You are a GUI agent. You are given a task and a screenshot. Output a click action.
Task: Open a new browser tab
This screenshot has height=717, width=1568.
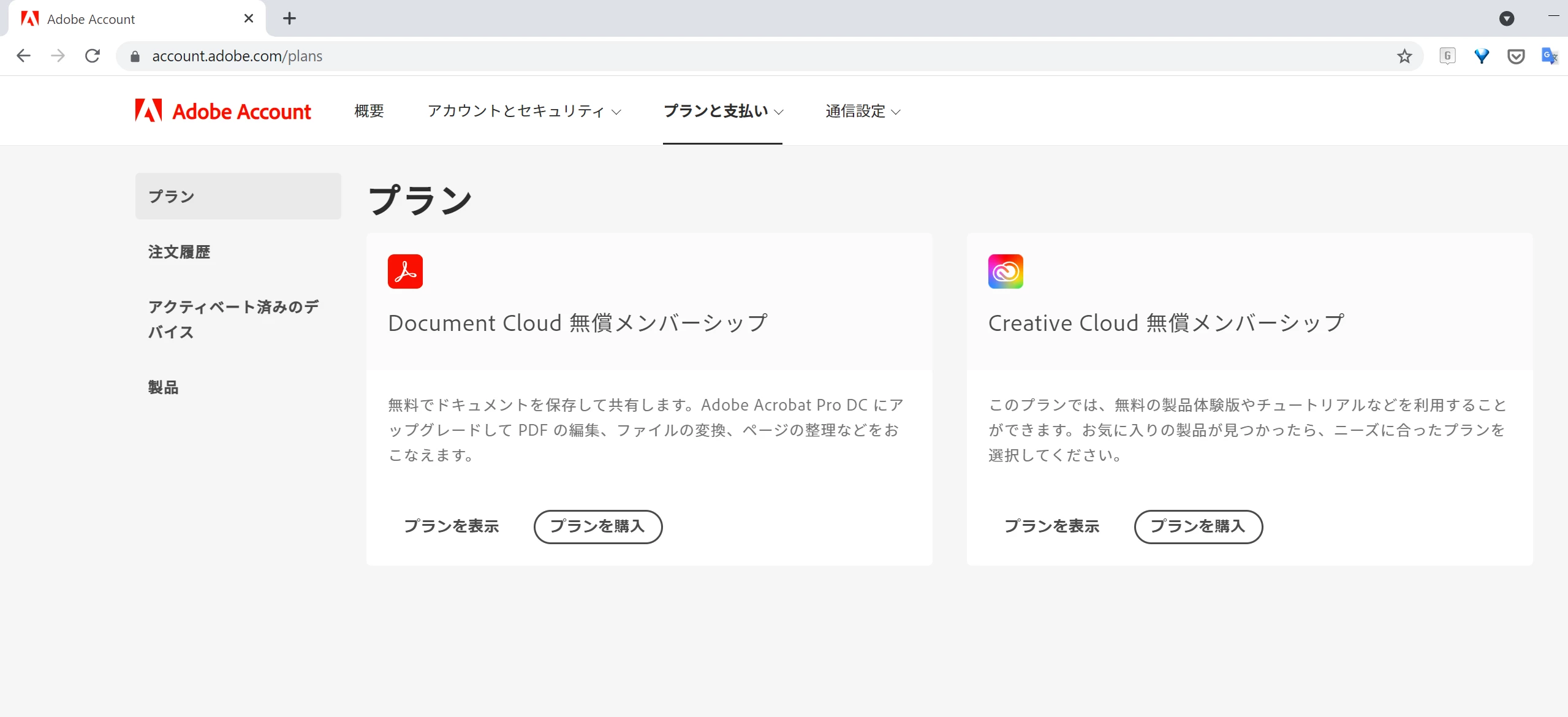click(289, 18)
